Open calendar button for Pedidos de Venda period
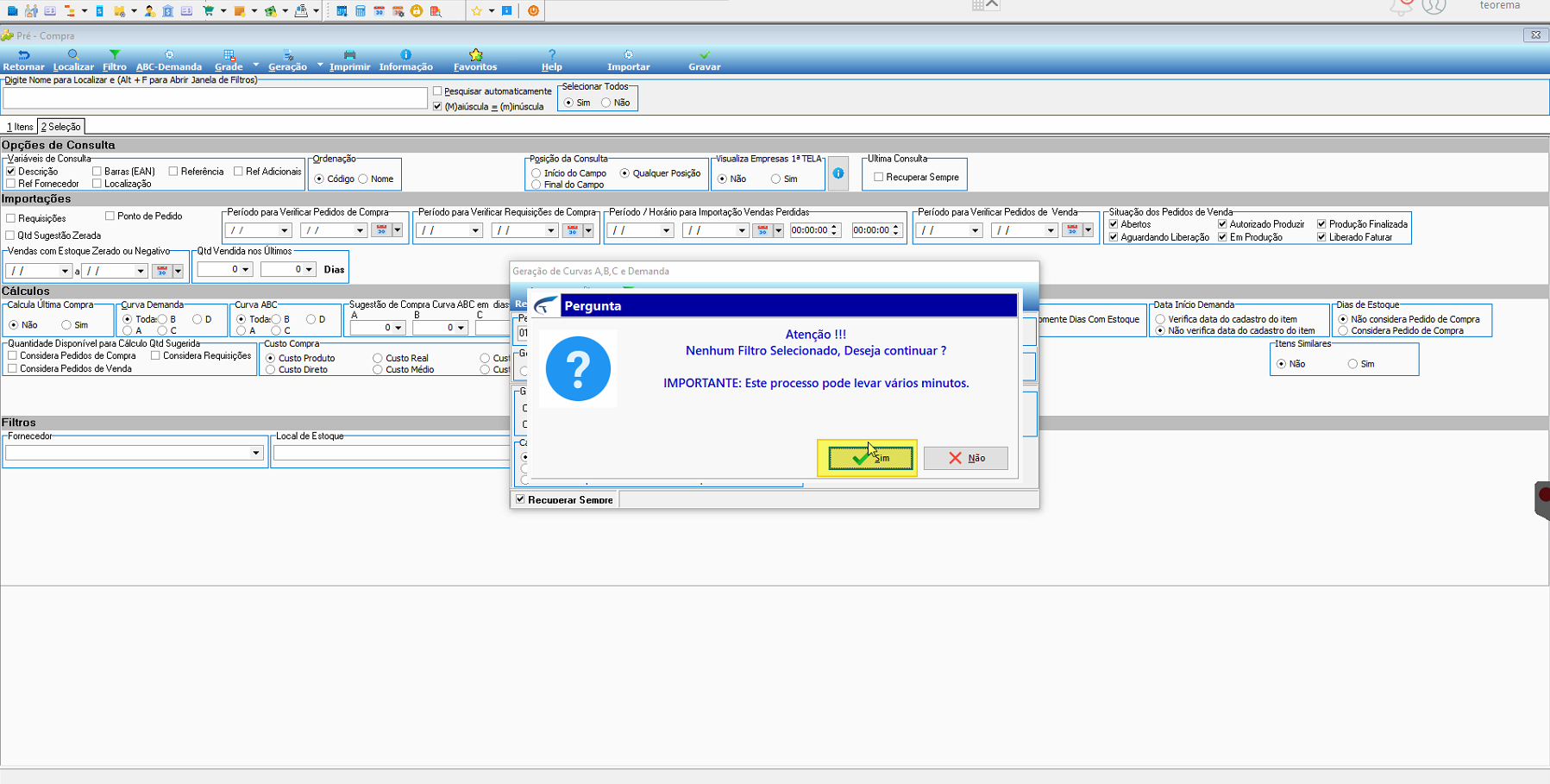 (1072, 230)
